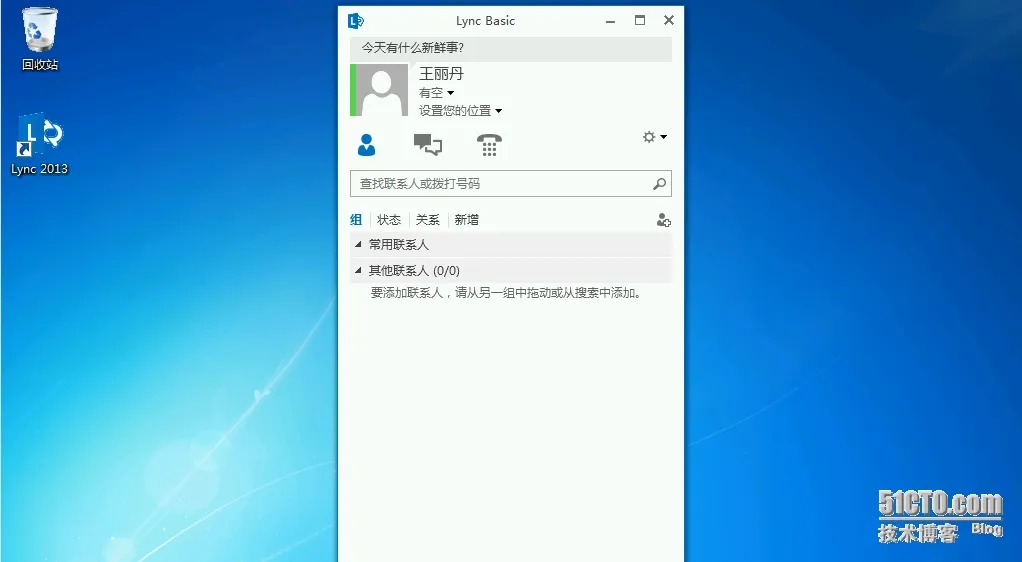Viewport: 1022px width, 562px height.
Task: Switch to the 状态 status tab
Action: pos(389,220)
